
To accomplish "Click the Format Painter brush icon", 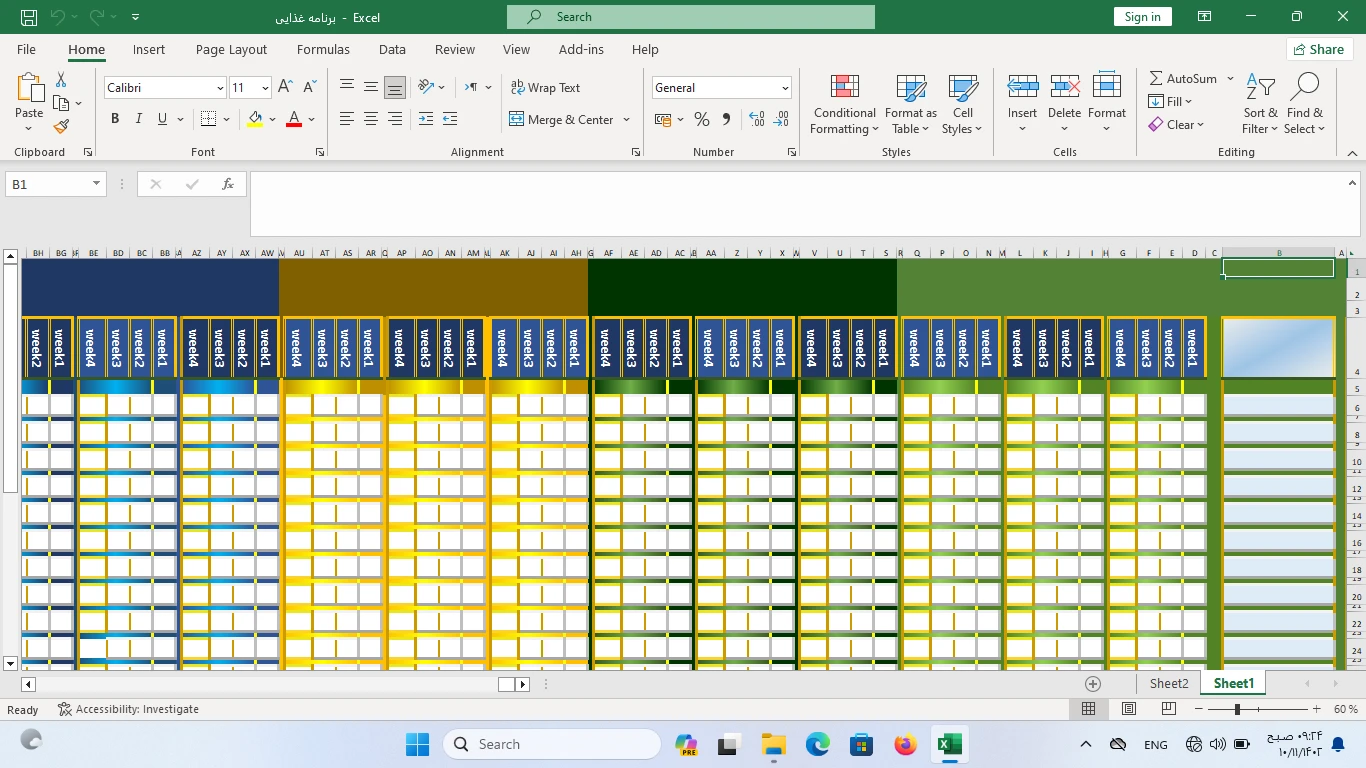I will 61,127.
